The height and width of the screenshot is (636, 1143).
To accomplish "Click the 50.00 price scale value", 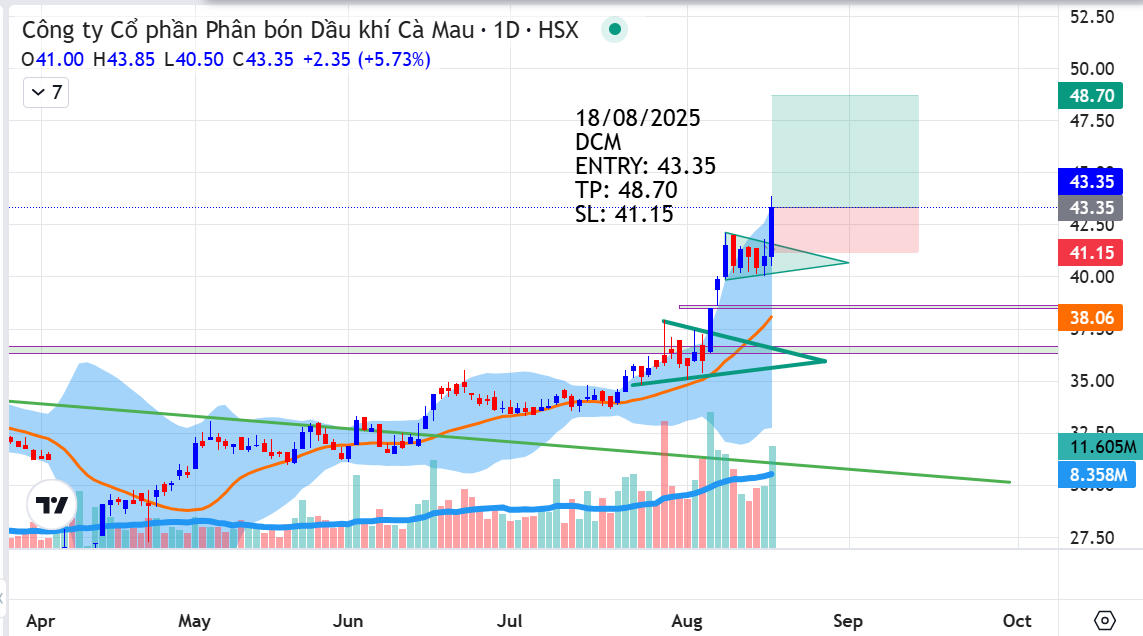I will (x=1092, y=69).
